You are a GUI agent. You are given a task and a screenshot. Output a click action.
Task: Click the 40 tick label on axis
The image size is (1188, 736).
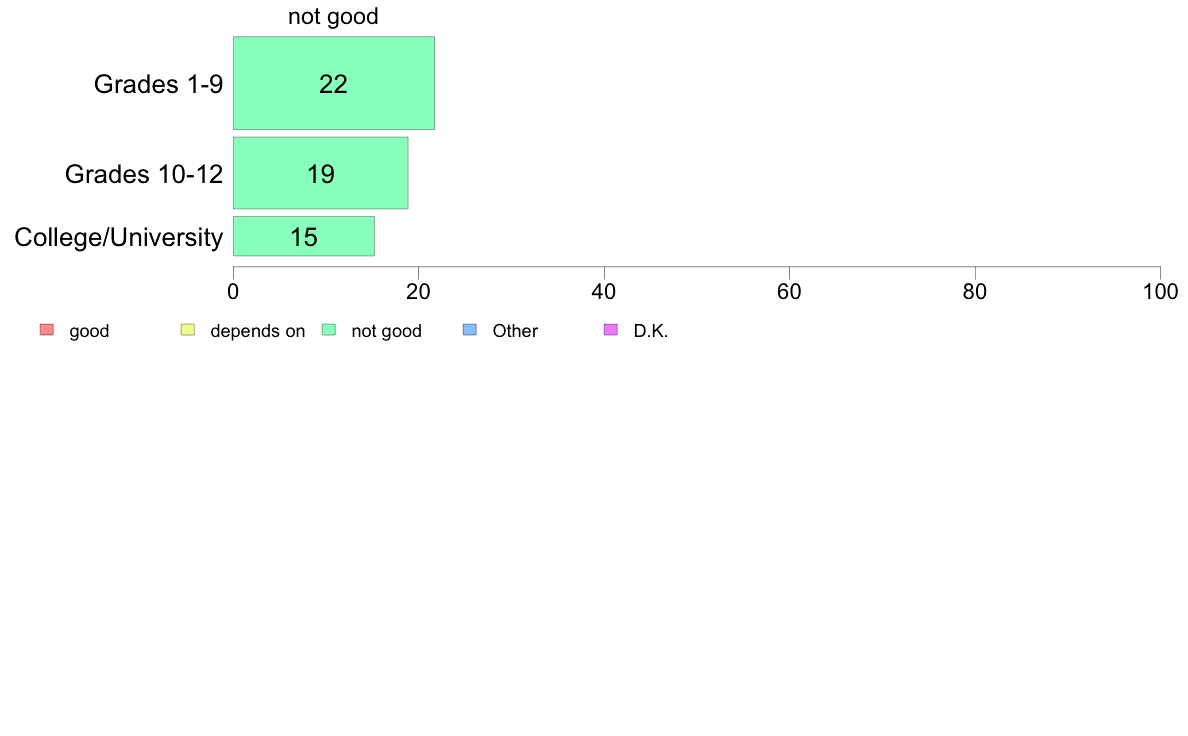604,292
